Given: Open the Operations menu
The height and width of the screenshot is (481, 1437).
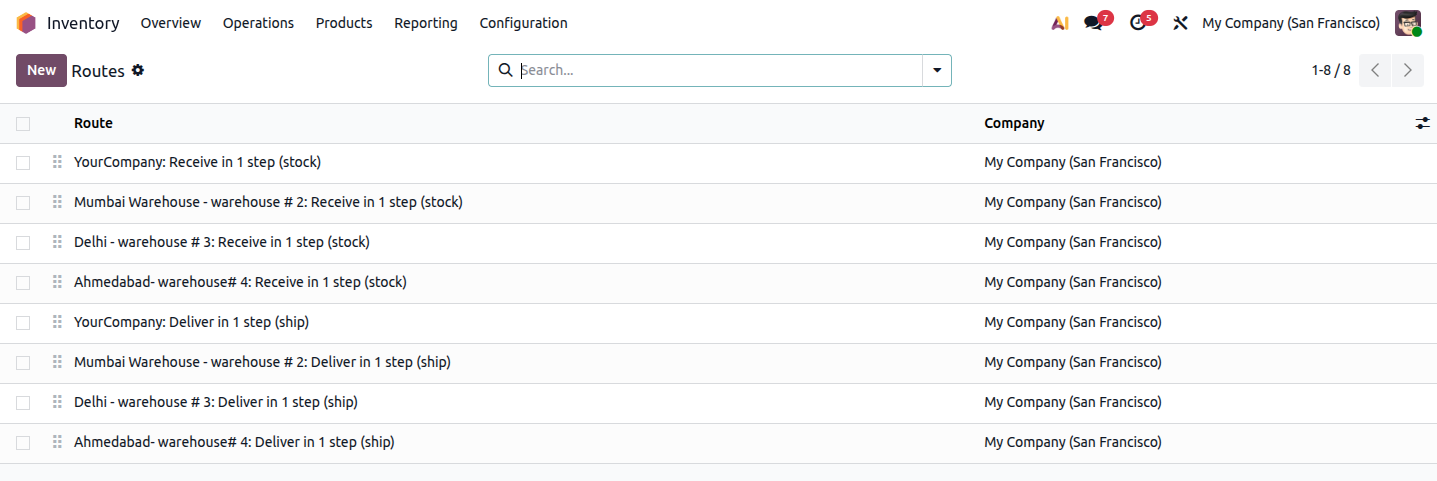Looking at the screenshot, I should coord(258,23).
